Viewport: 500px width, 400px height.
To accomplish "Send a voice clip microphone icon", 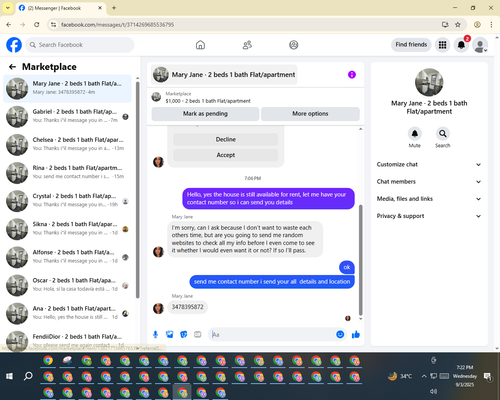I will tap(155, 334).
